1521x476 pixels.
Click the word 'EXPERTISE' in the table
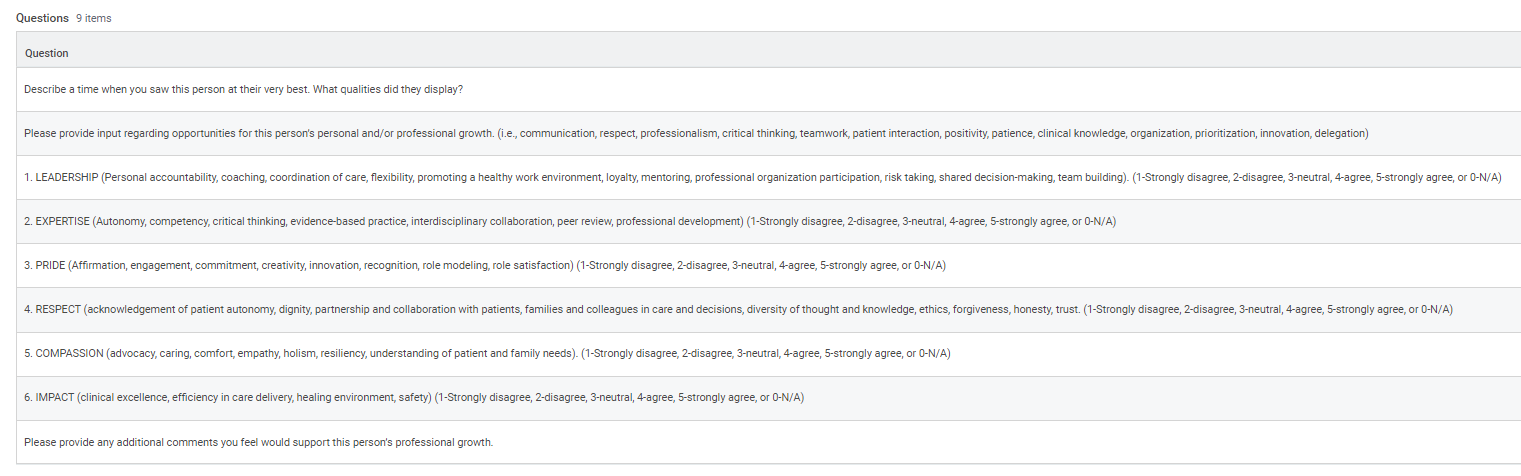[x=62, y=221]
